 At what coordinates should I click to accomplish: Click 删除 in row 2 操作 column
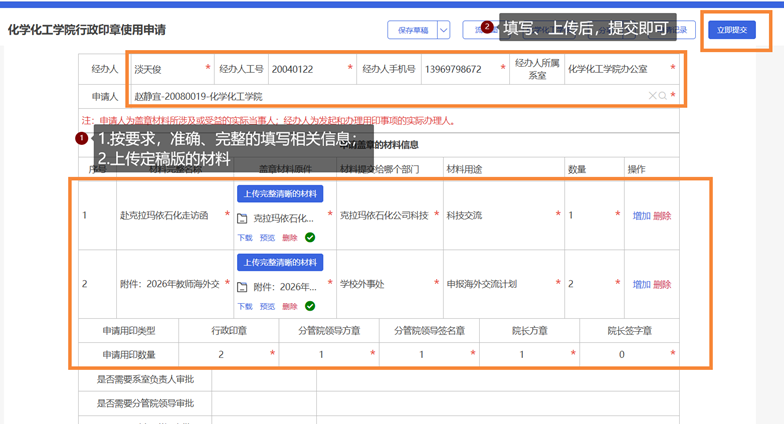click(662, 284)
